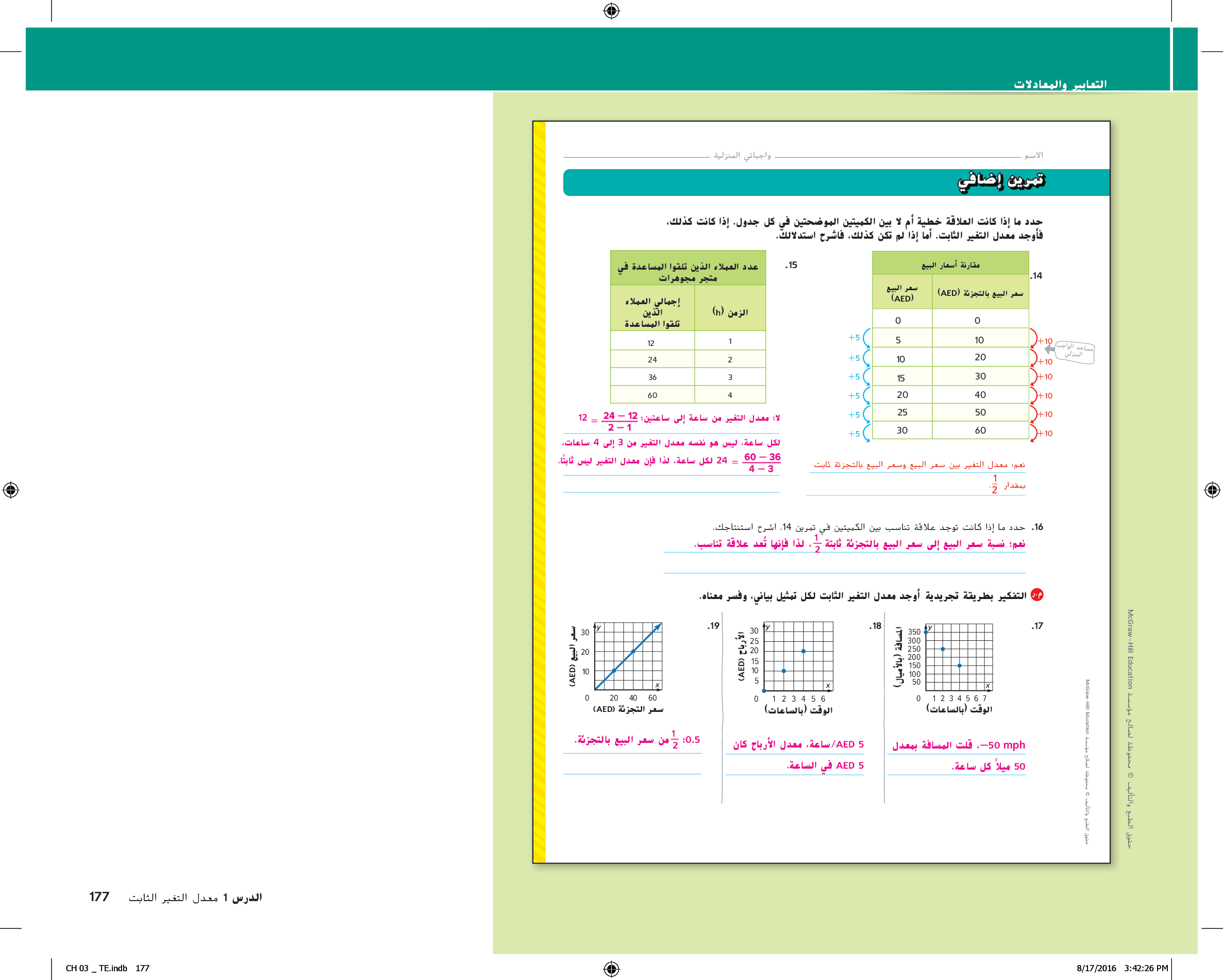Click the jewelry store customers table title
The width and height of the screenshot is (1223, 980).
click(x=688, y=272)
